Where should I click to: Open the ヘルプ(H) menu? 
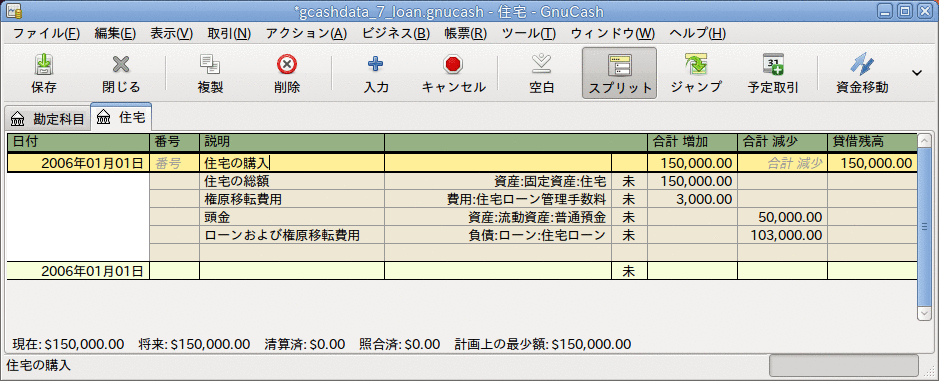coord(697,34)
